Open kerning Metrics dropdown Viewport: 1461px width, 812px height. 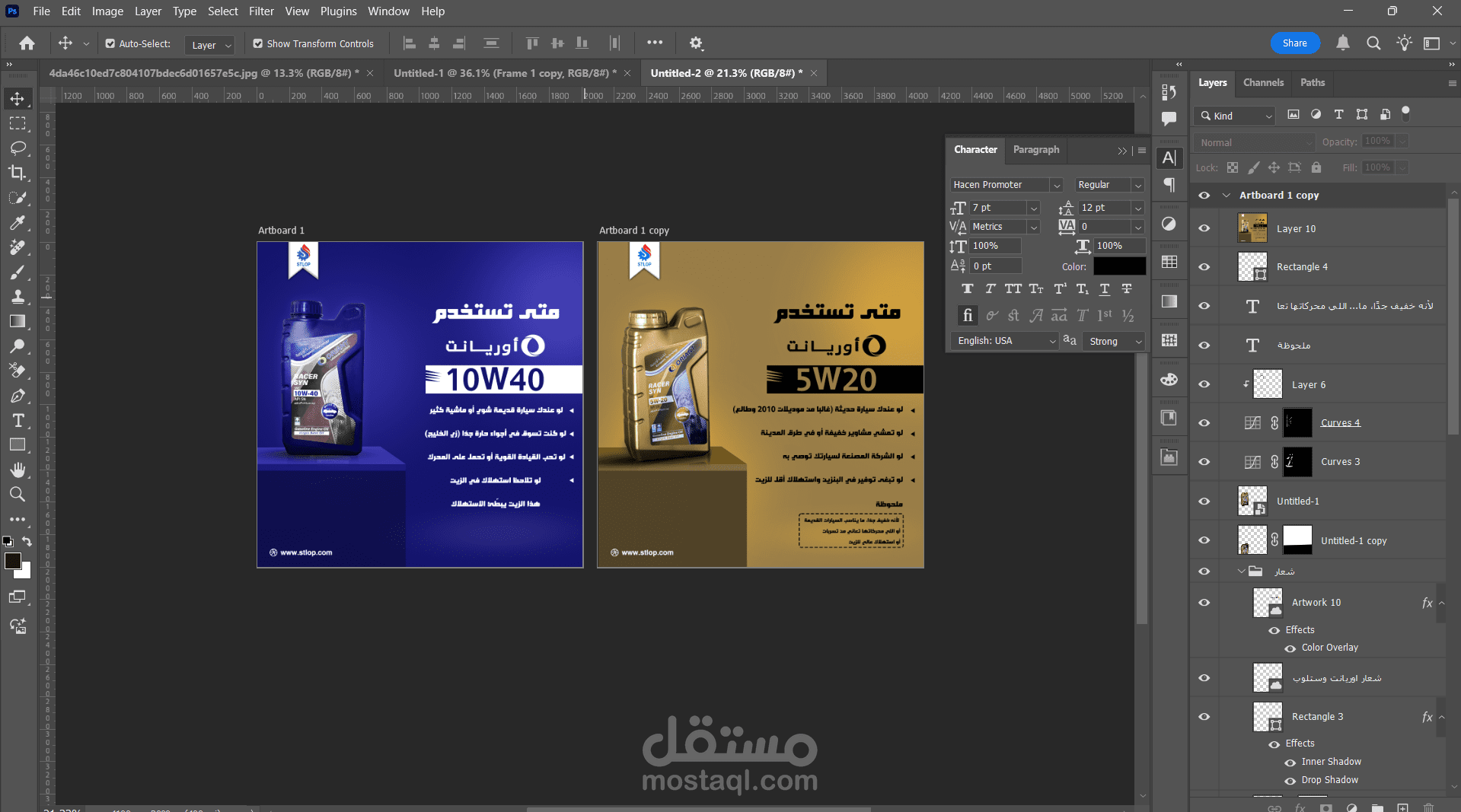1034,228
